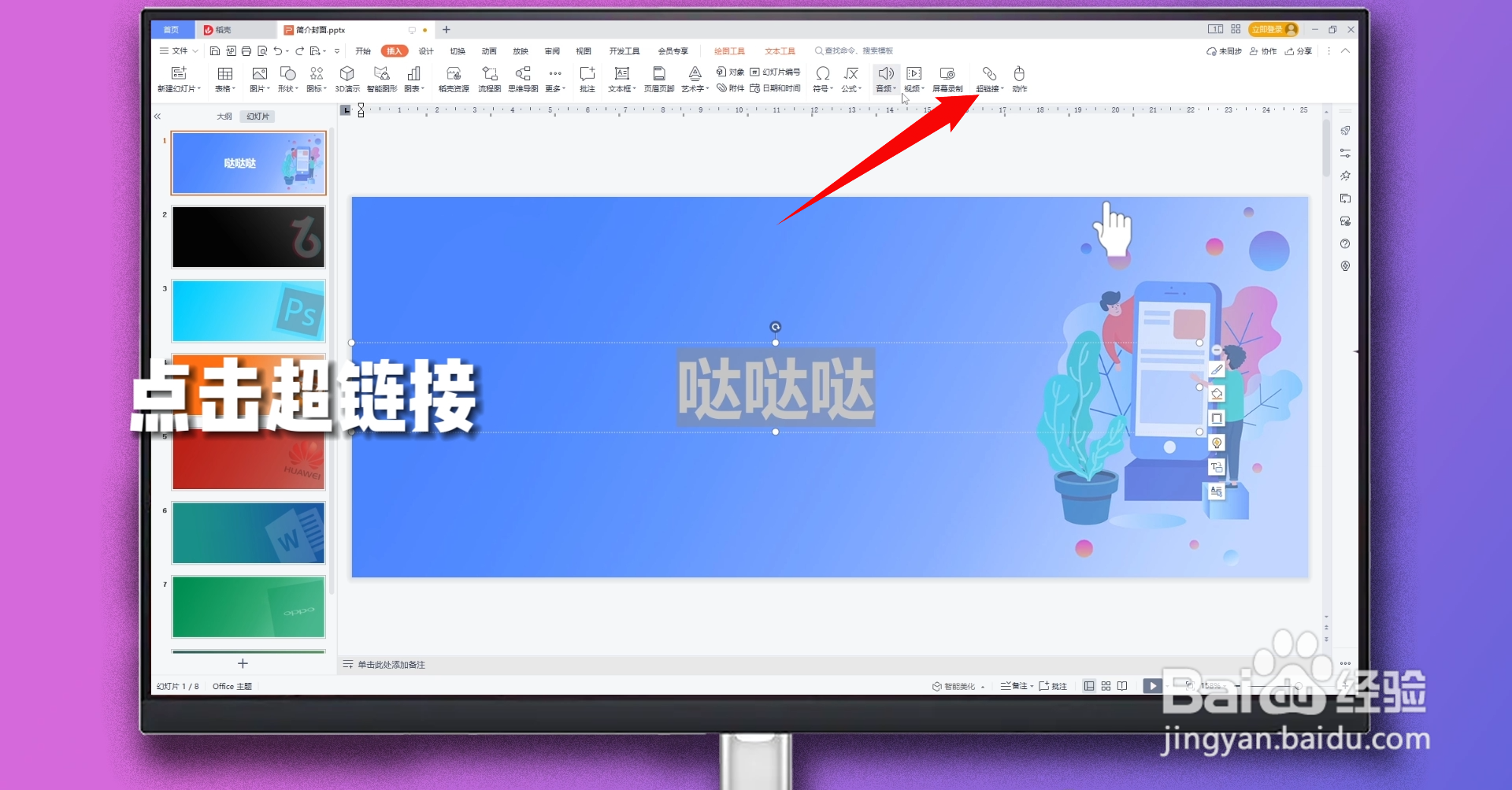
Task: Insert Attachment (附件) item
Action: 730,88
